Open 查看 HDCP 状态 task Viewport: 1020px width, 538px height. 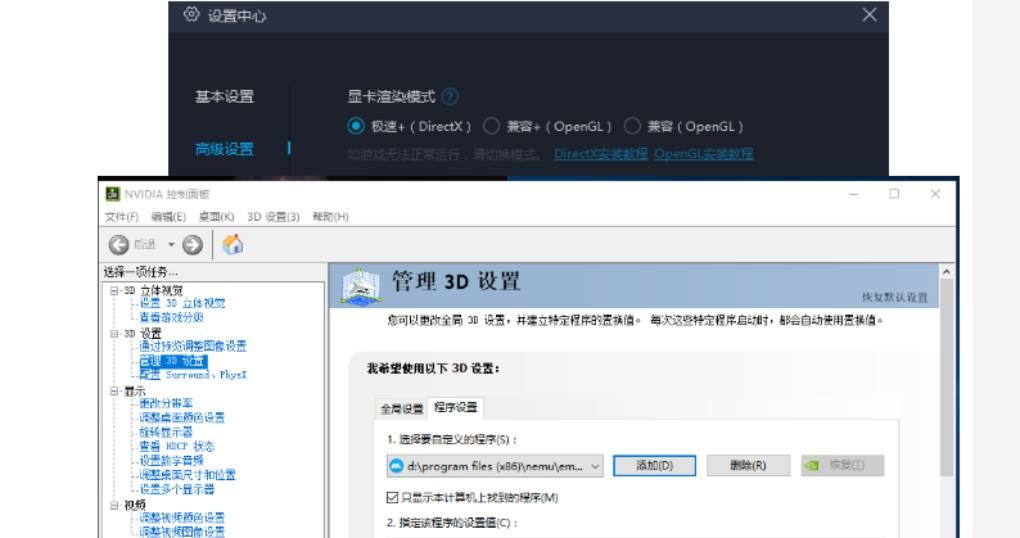tap(177, 446)
